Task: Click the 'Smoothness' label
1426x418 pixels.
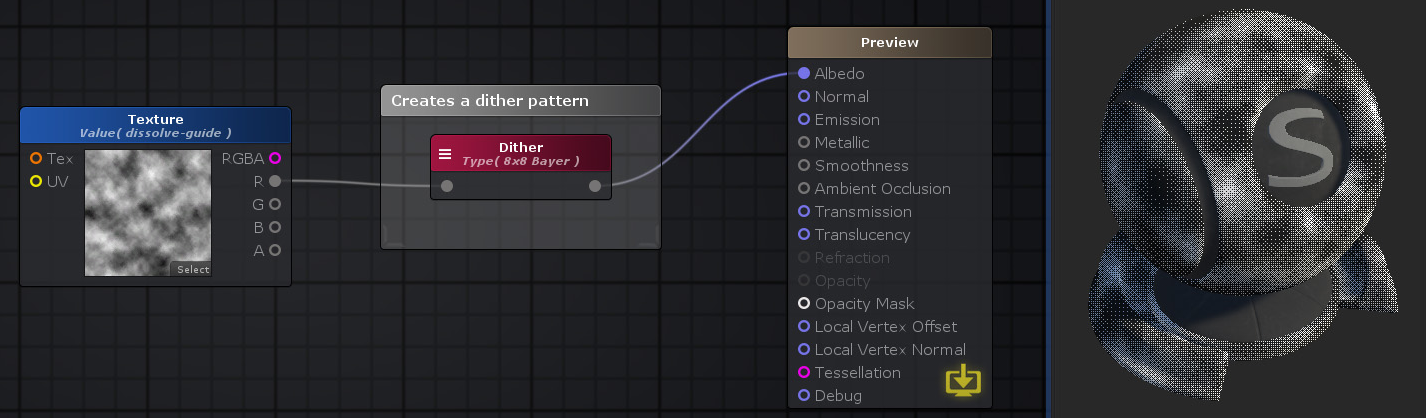Action: point(862,165)
